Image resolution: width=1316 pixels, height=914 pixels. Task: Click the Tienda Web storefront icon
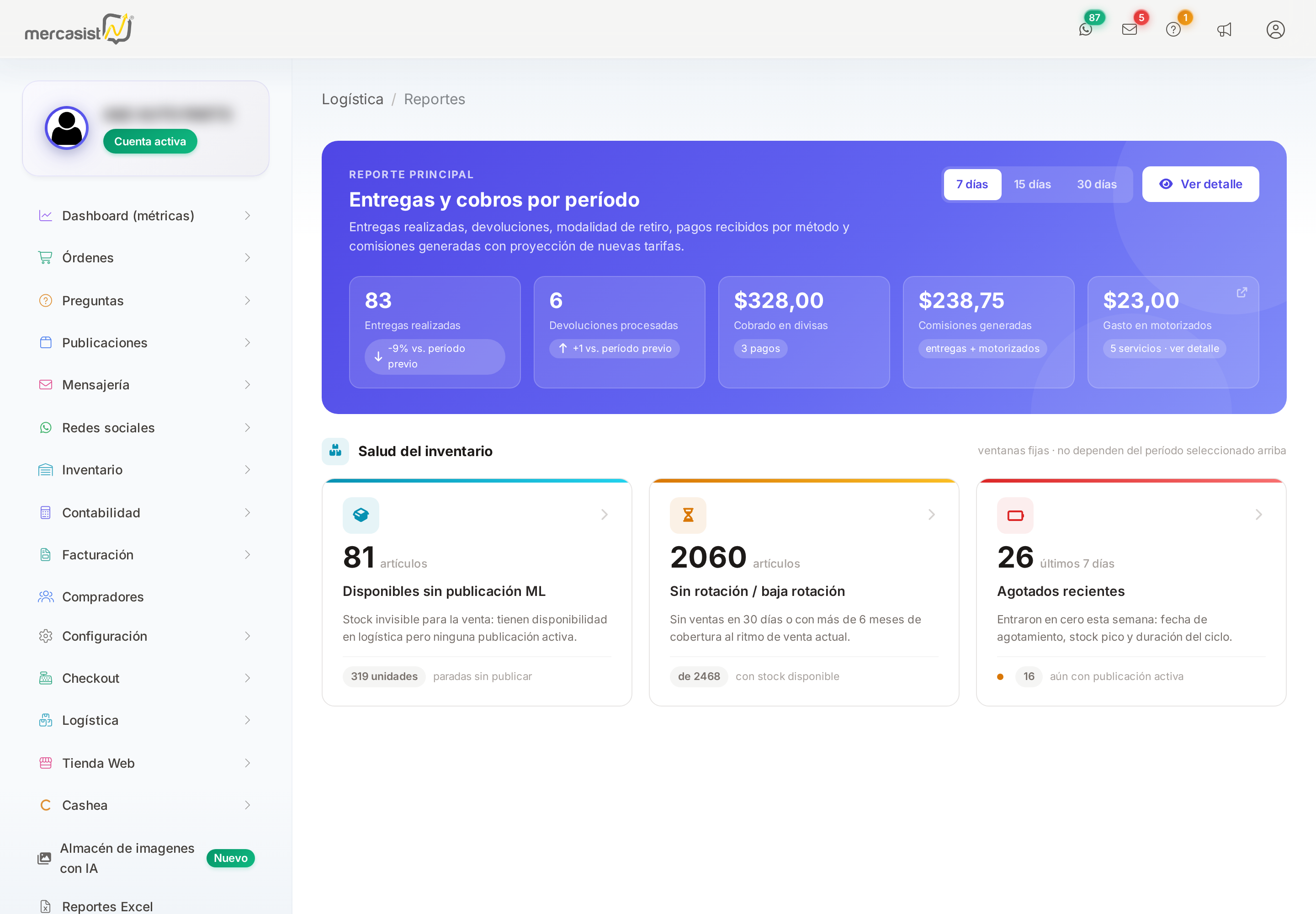click(45, 763)
